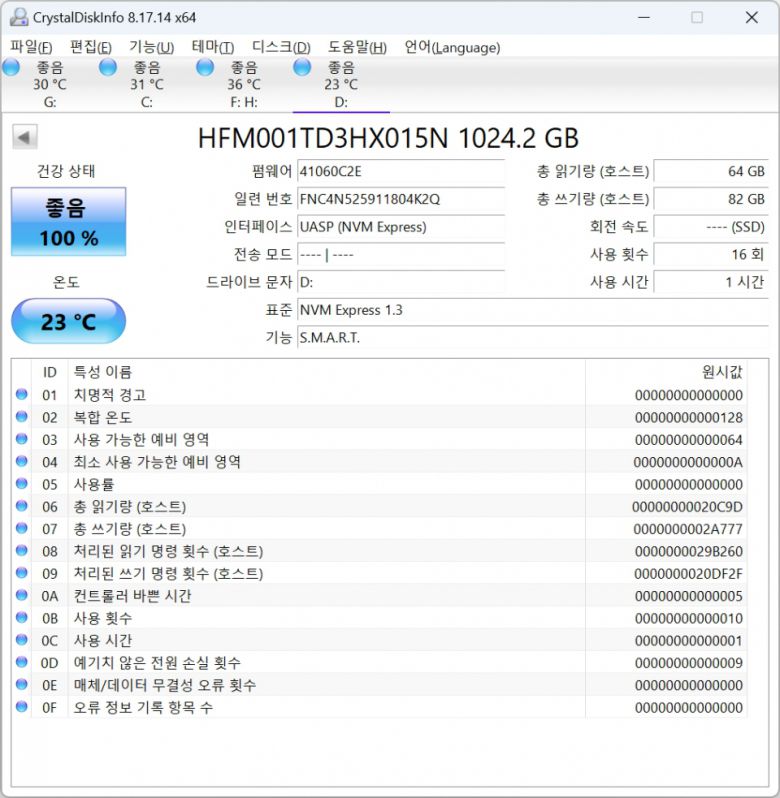Click power on hours value 1 시간
The width and height of the screenshot is (780, 798).
coord(711,282)
